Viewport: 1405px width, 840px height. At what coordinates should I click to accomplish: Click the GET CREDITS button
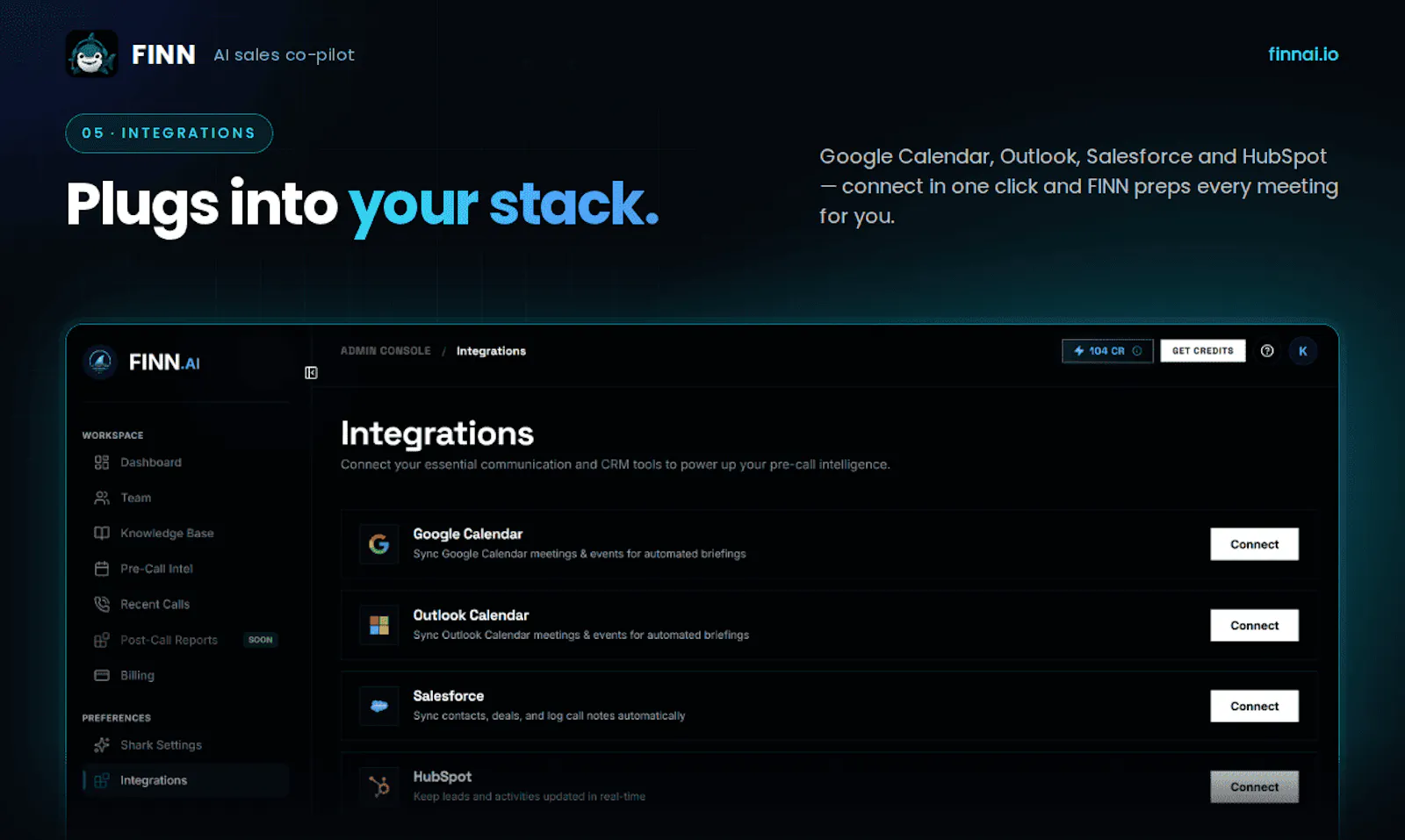pyautogui.click(x=1202, y=351)
